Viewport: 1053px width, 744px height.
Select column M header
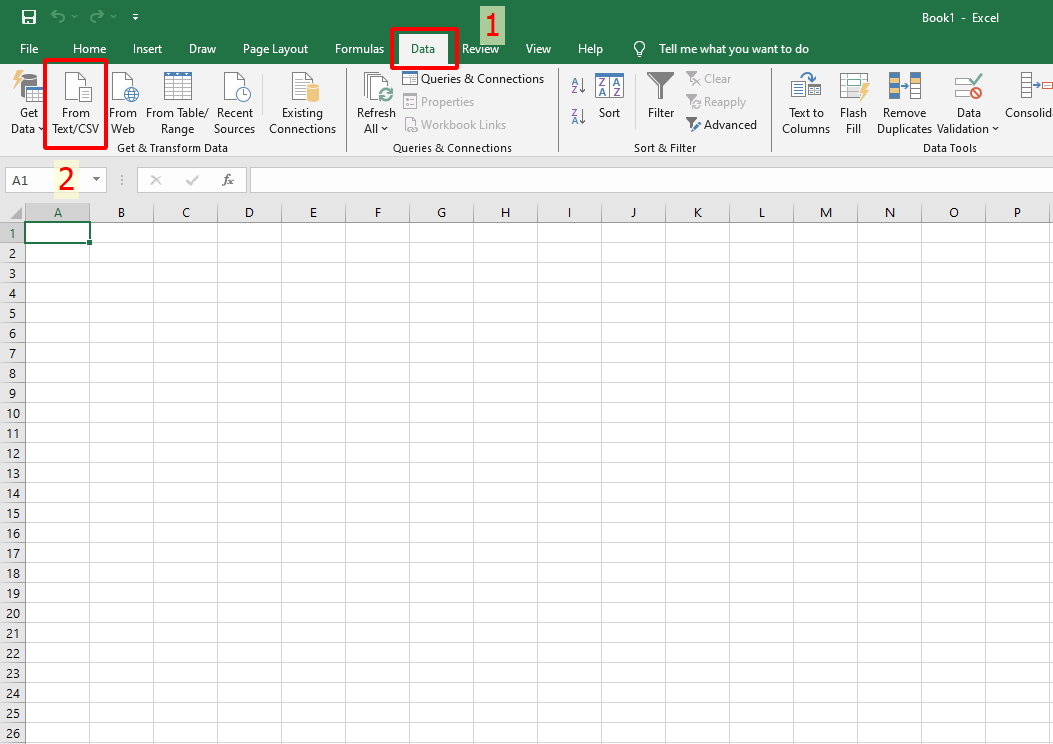[825, 213]
